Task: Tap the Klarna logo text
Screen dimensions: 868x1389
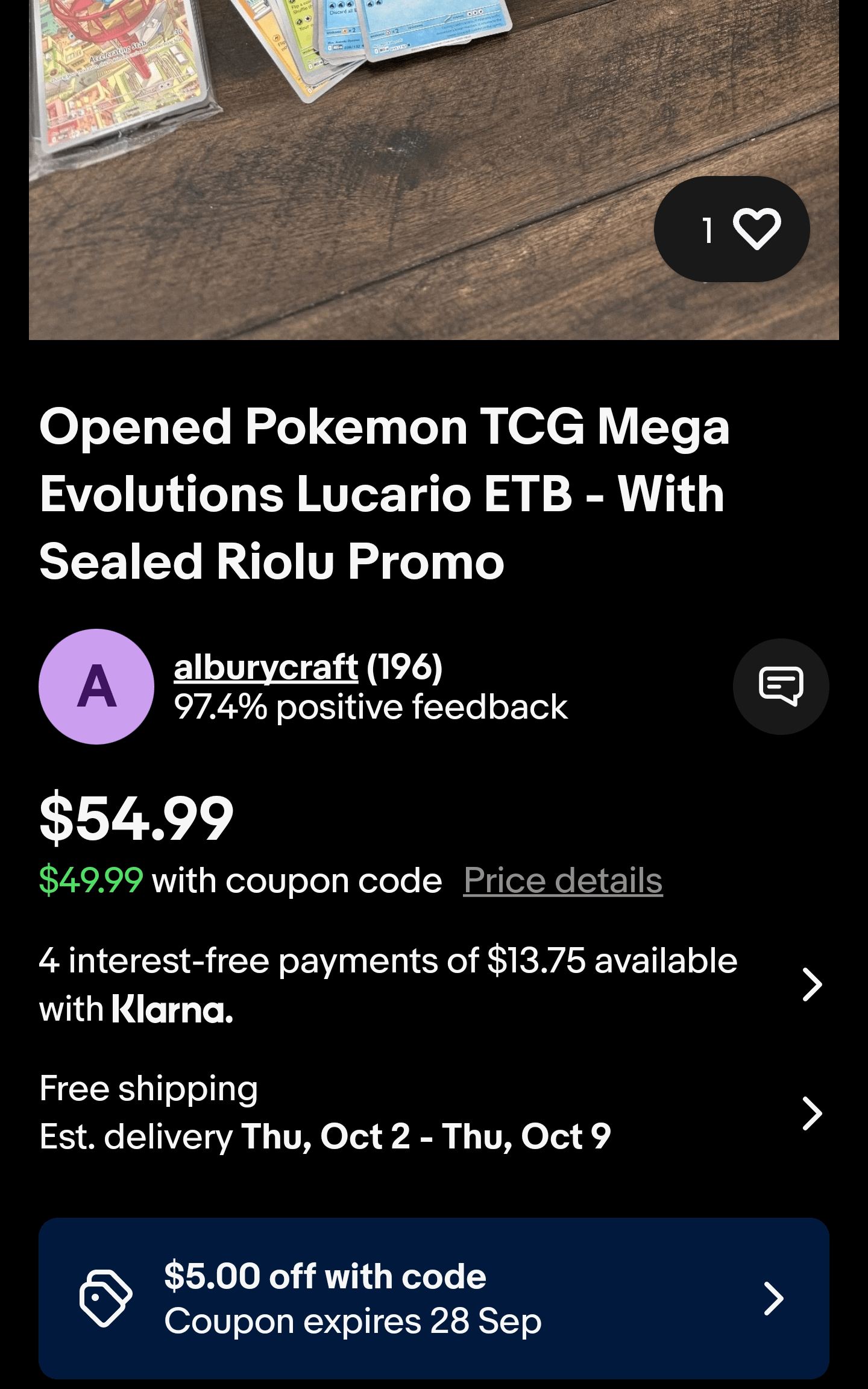Action: pyautogui.click(x=172, y=1010)
